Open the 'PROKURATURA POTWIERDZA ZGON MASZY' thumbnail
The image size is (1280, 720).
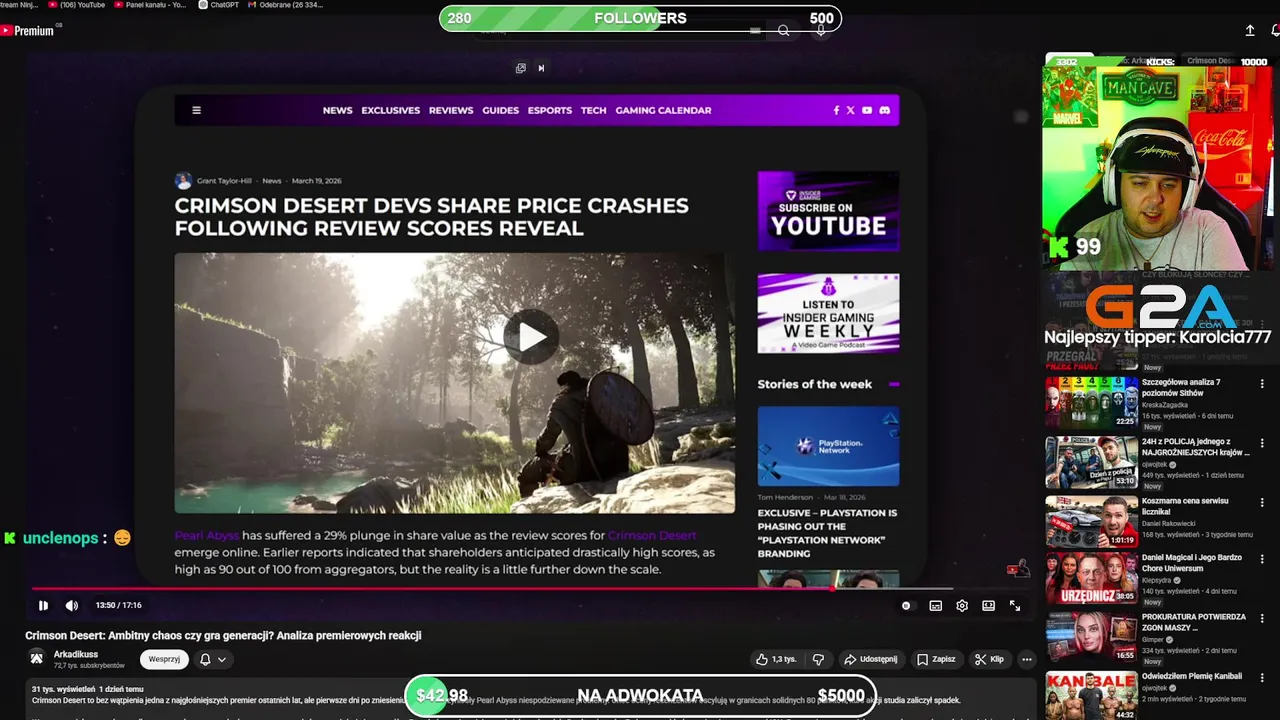coord(1092,637)
